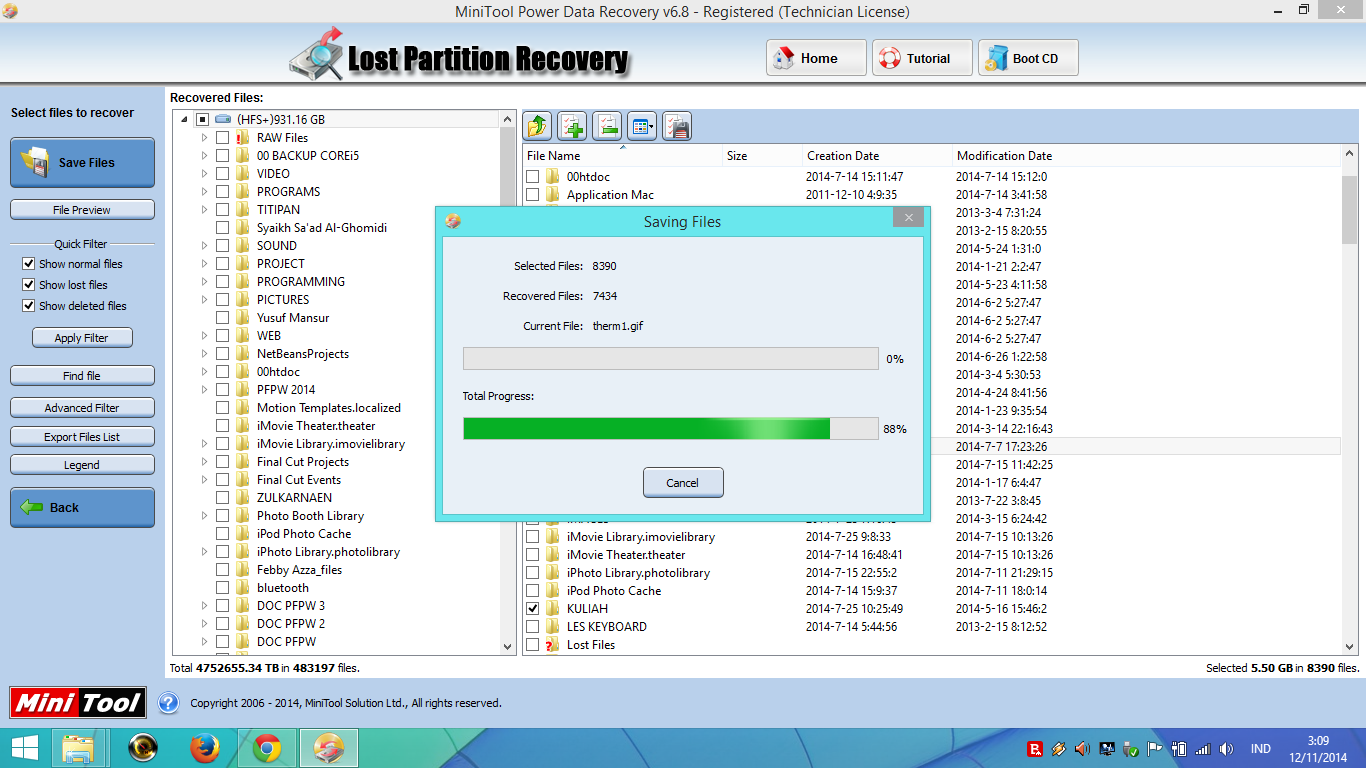
Task: Click the battery power tray icon
Action: click(x=1179, y=749)
